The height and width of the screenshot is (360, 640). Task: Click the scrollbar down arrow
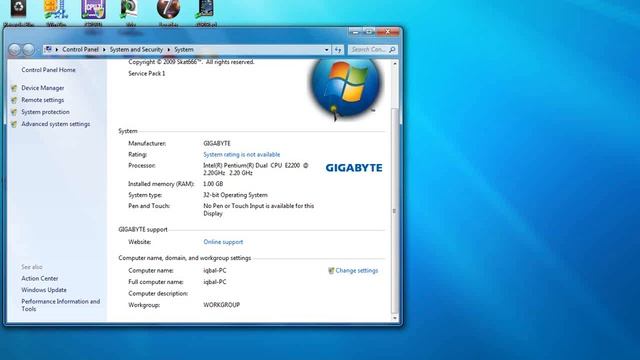pos(395,318)
